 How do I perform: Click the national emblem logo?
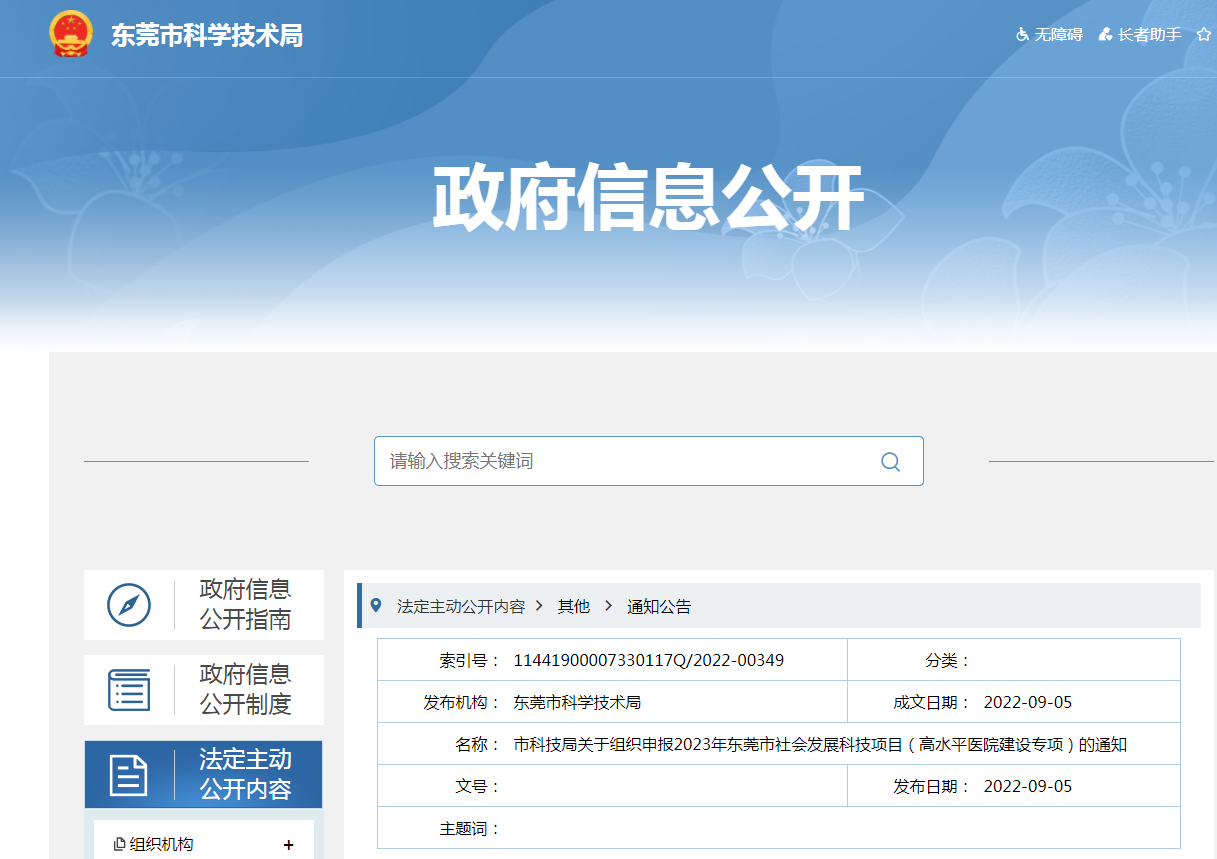70,35
